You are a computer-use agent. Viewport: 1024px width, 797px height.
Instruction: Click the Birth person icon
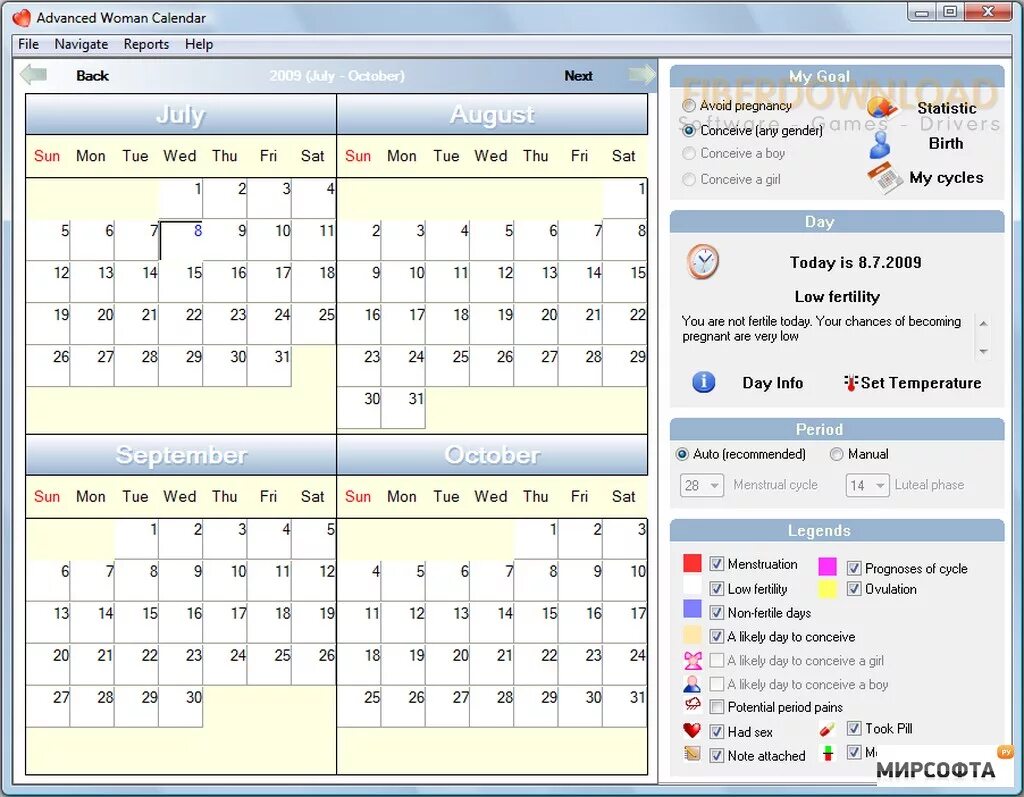[880, 145]
